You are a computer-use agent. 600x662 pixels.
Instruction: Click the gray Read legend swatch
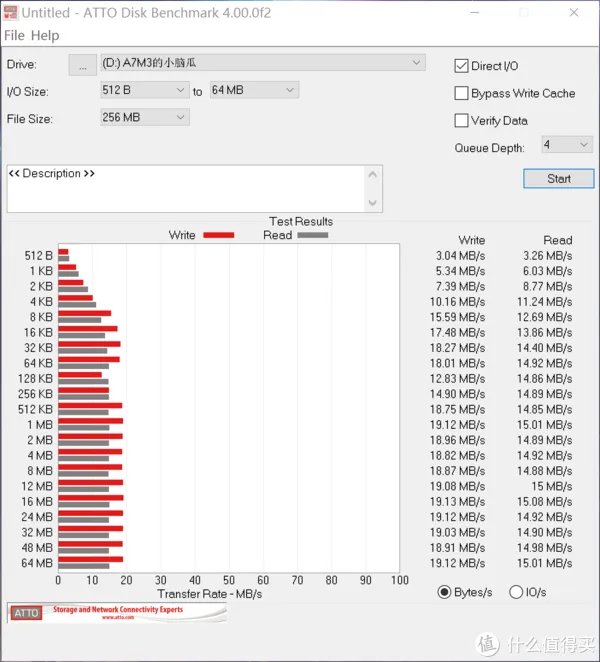[312, 235]
